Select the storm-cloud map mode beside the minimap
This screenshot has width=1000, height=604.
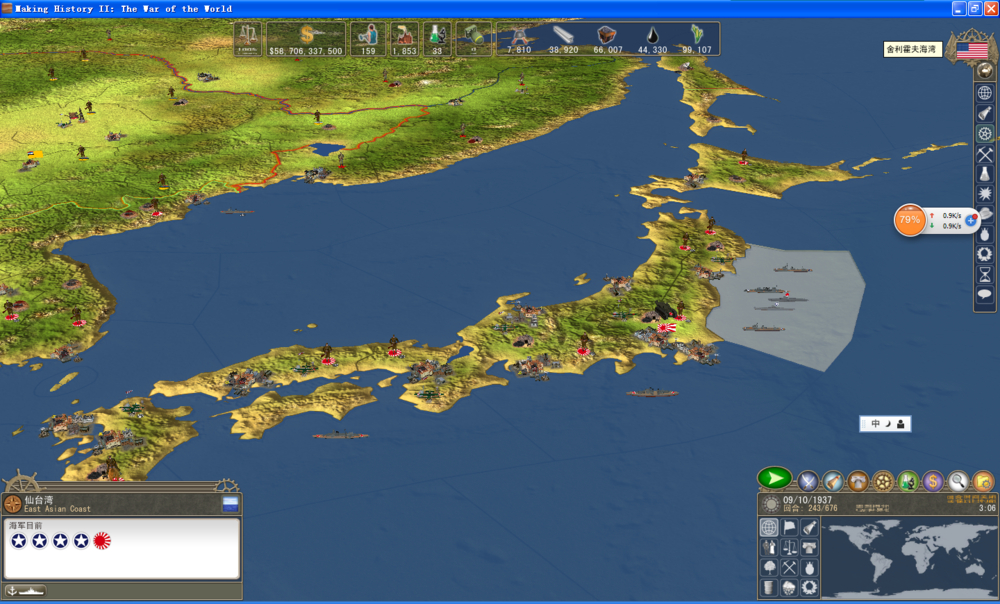click(x=790, y=587)
